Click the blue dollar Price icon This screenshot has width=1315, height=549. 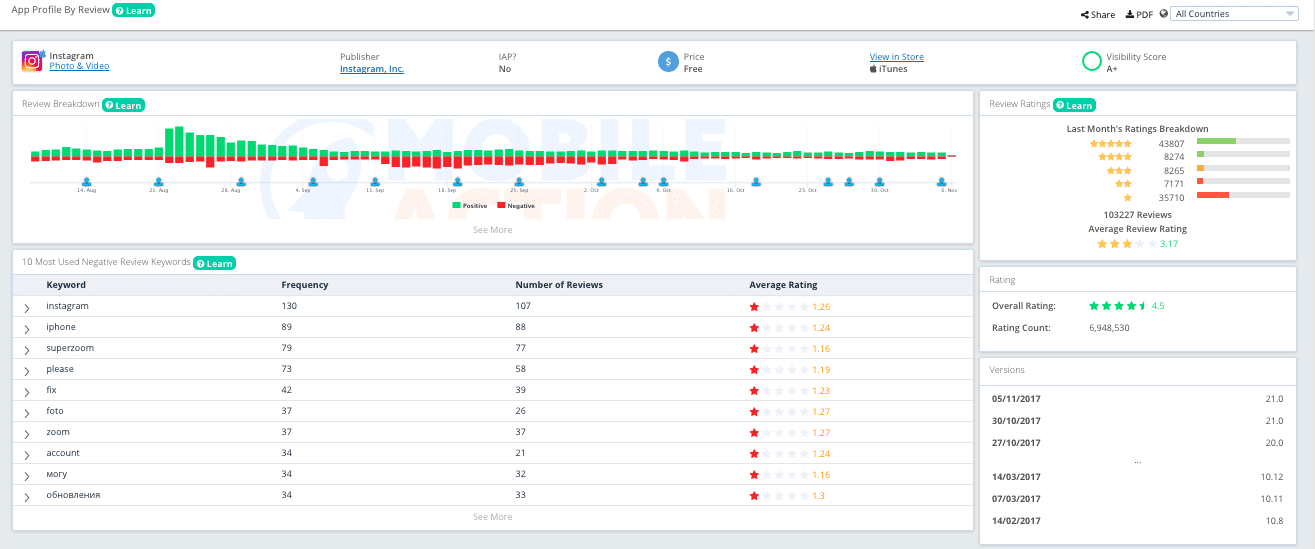pyautogui.click(x=668, y=62)
